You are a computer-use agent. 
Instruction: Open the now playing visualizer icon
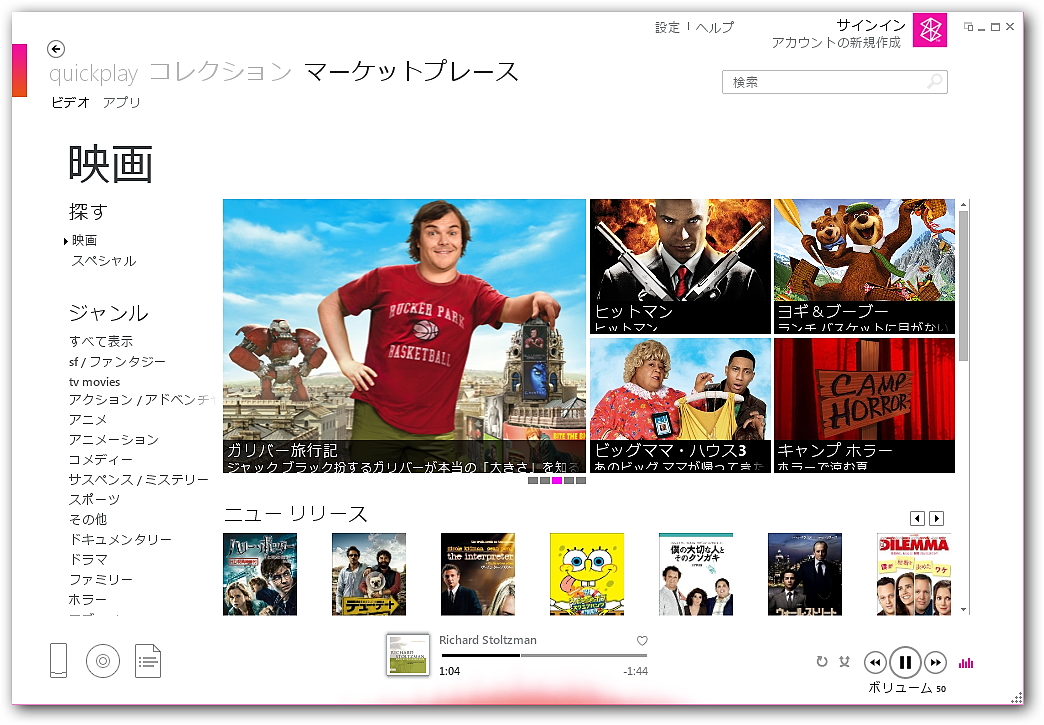(x=965, y=662)
